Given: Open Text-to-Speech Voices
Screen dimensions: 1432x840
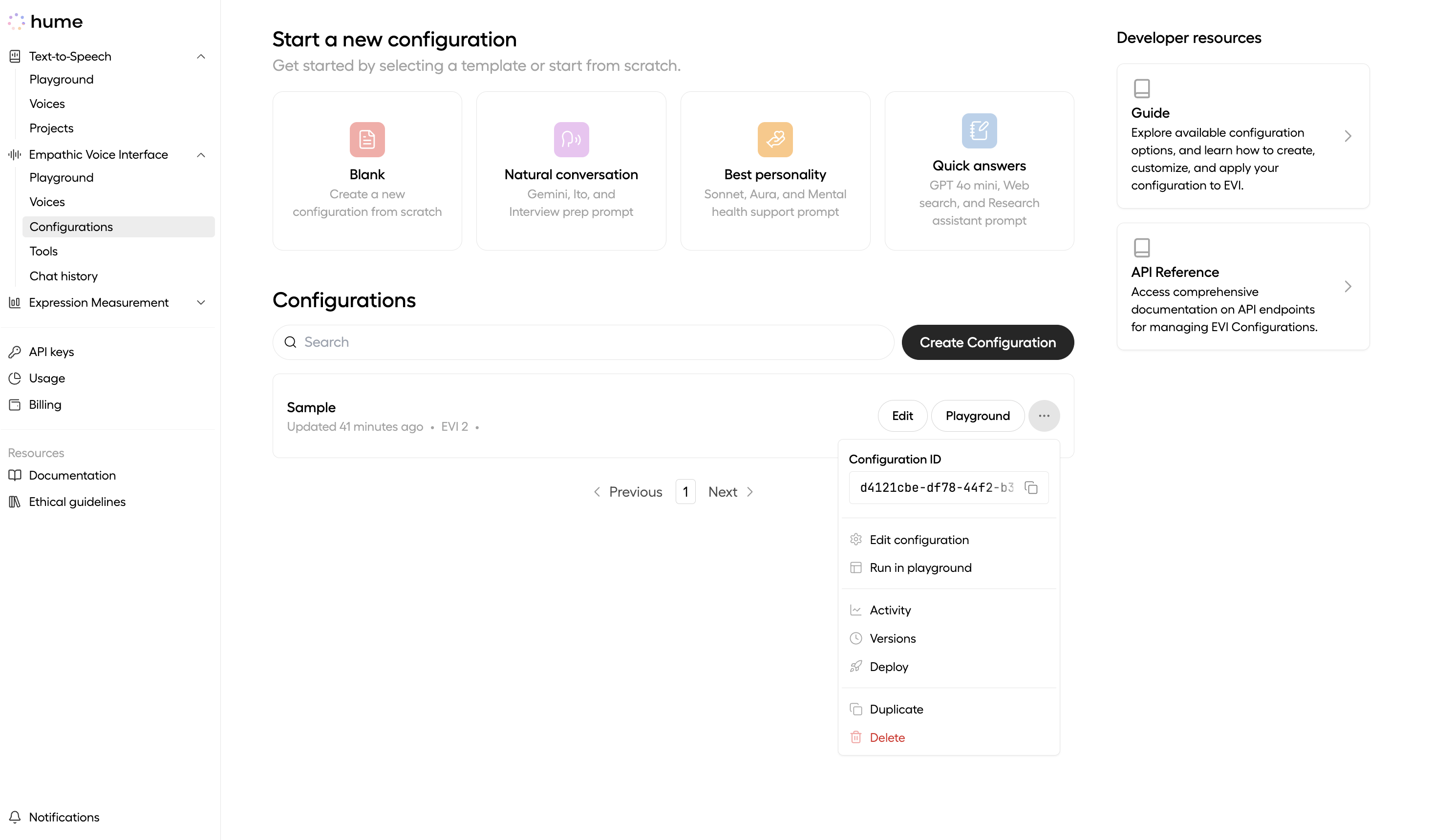Looking at the screenshot, I should (x=47, y=104).
